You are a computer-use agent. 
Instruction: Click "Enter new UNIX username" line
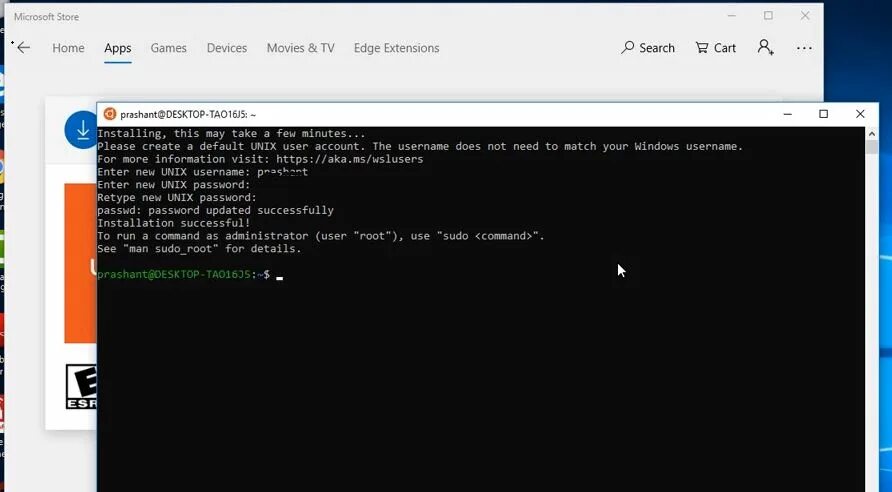pos(203,172)
